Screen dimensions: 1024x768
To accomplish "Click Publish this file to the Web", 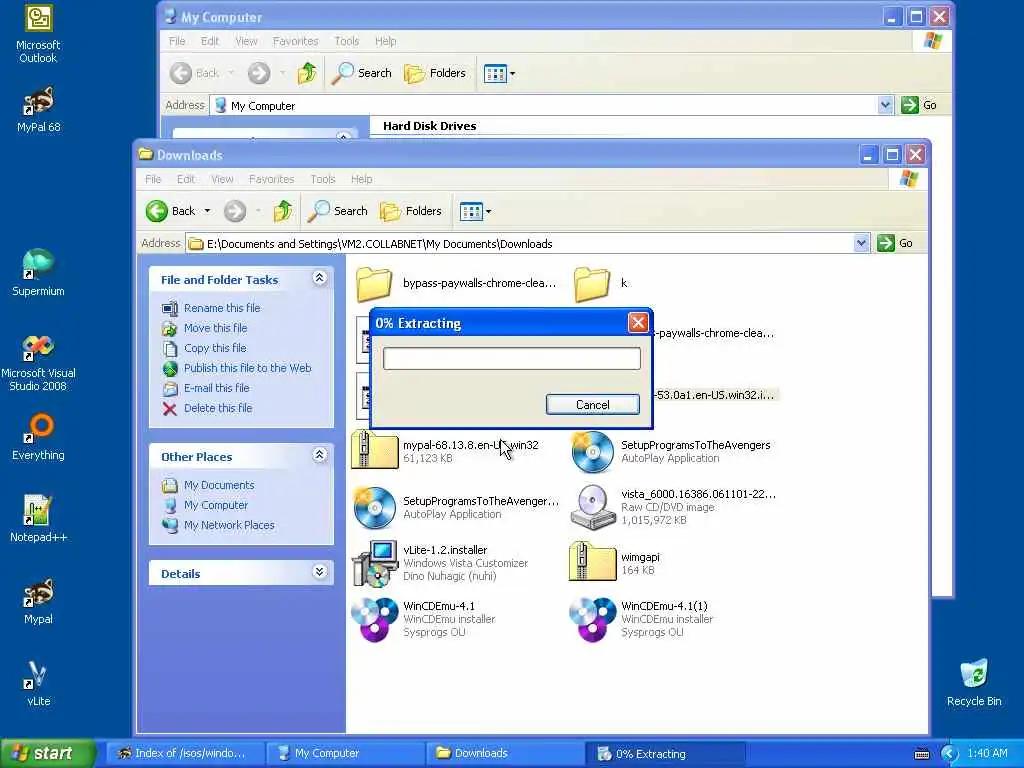I will tap(248, 368).
